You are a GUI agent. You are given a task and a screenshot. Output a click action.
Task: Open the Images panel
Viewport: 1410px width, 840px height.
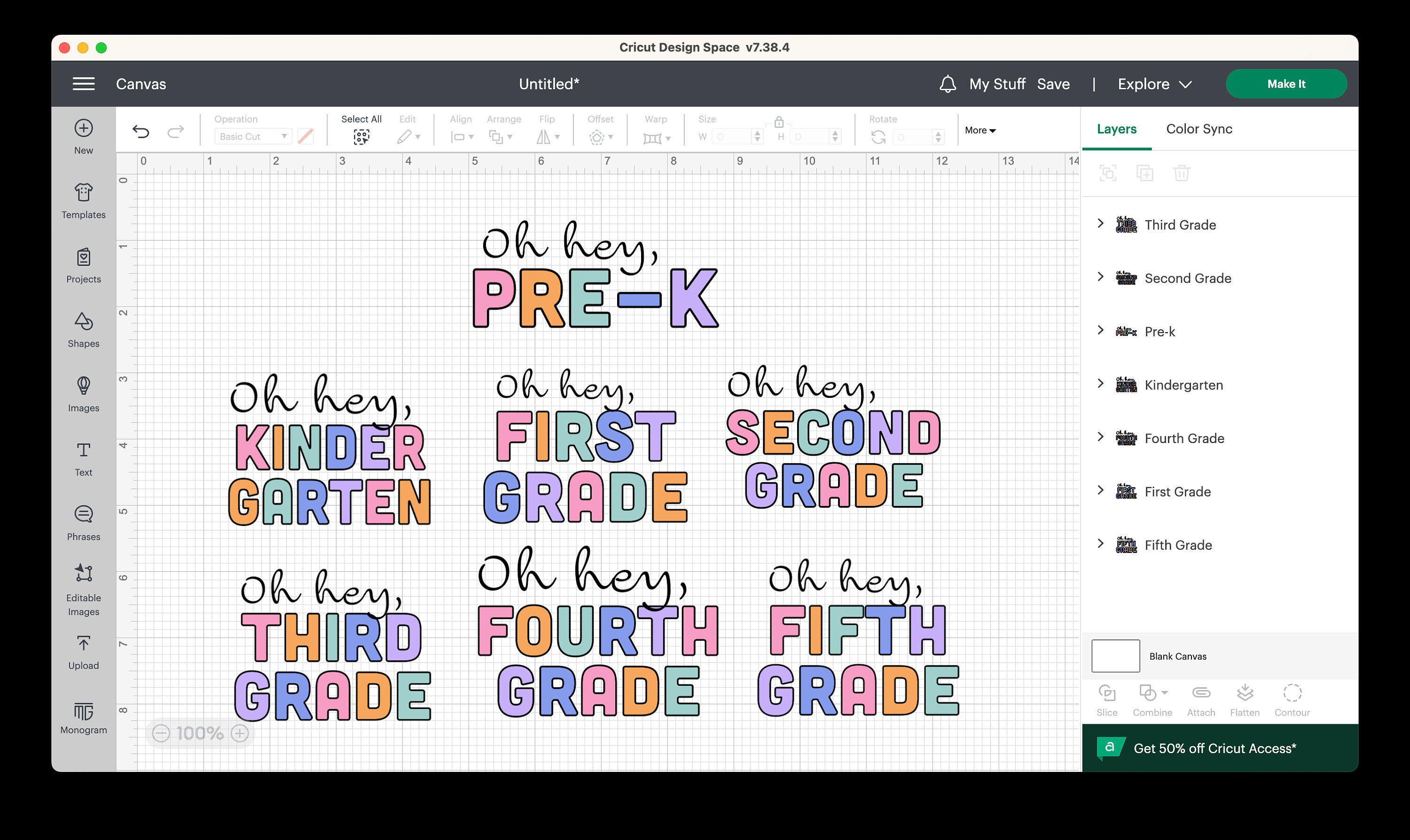(x=83, y=395)
